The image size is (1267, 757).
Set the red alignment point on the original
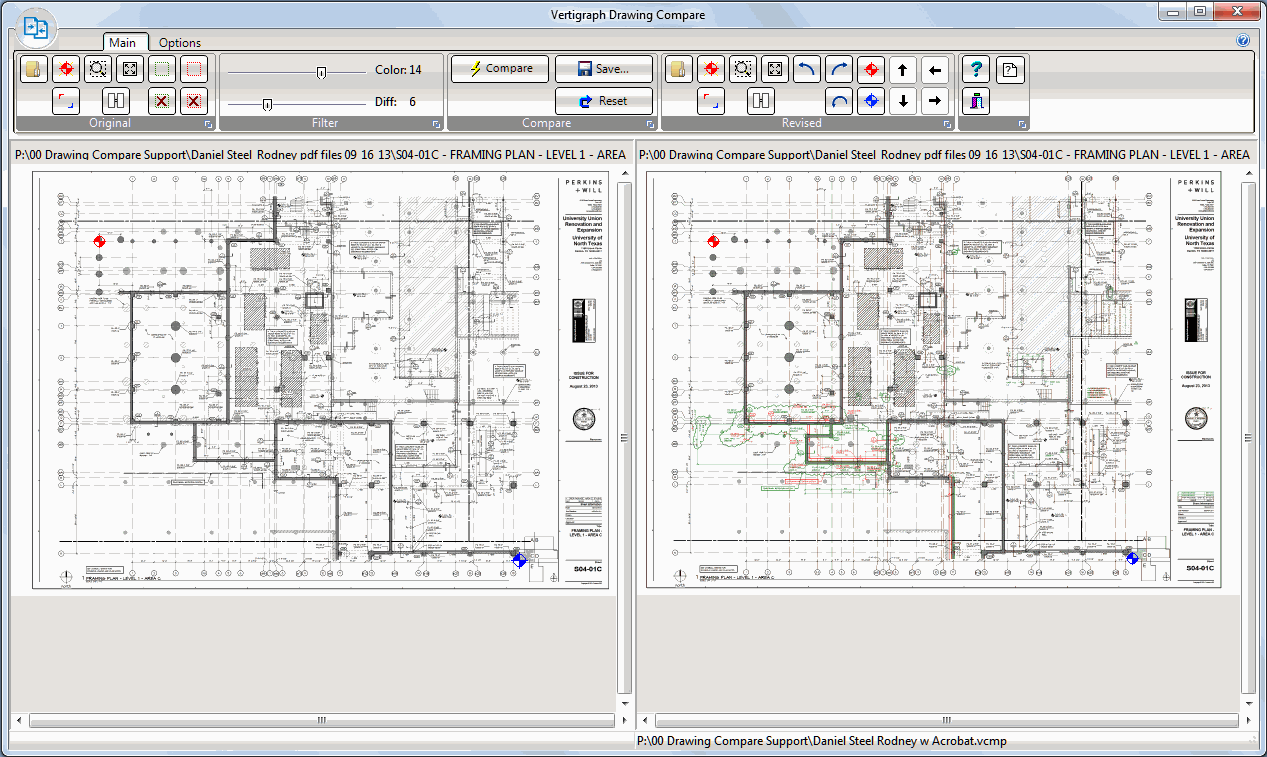pos(66,69)
